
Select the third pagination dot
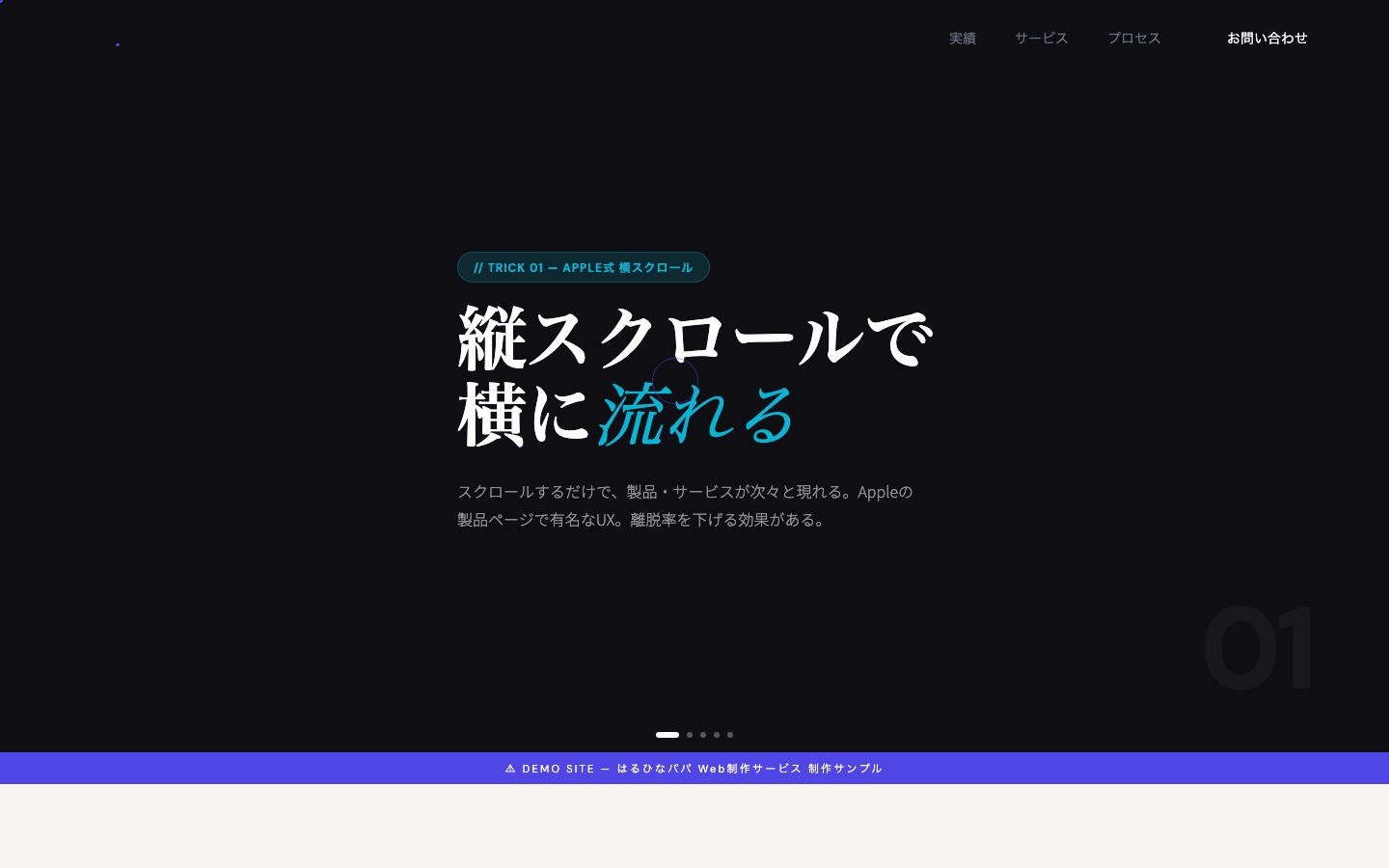click(703, 735)
